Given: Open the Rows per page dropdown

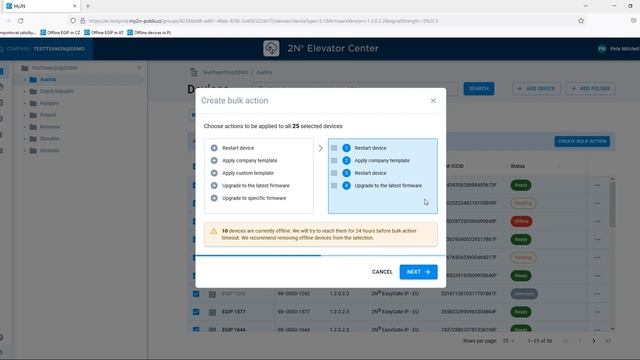Looking at the screenshot, I should point(508,341).
